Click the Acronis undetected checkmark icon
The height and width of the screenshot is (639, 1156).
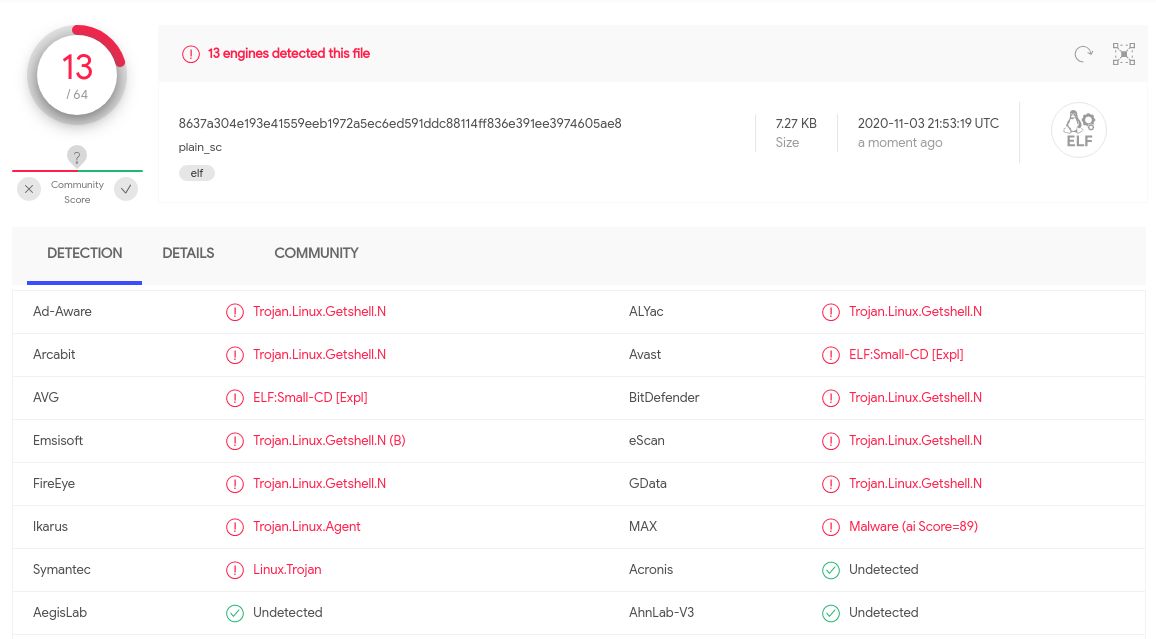[830, 570]
